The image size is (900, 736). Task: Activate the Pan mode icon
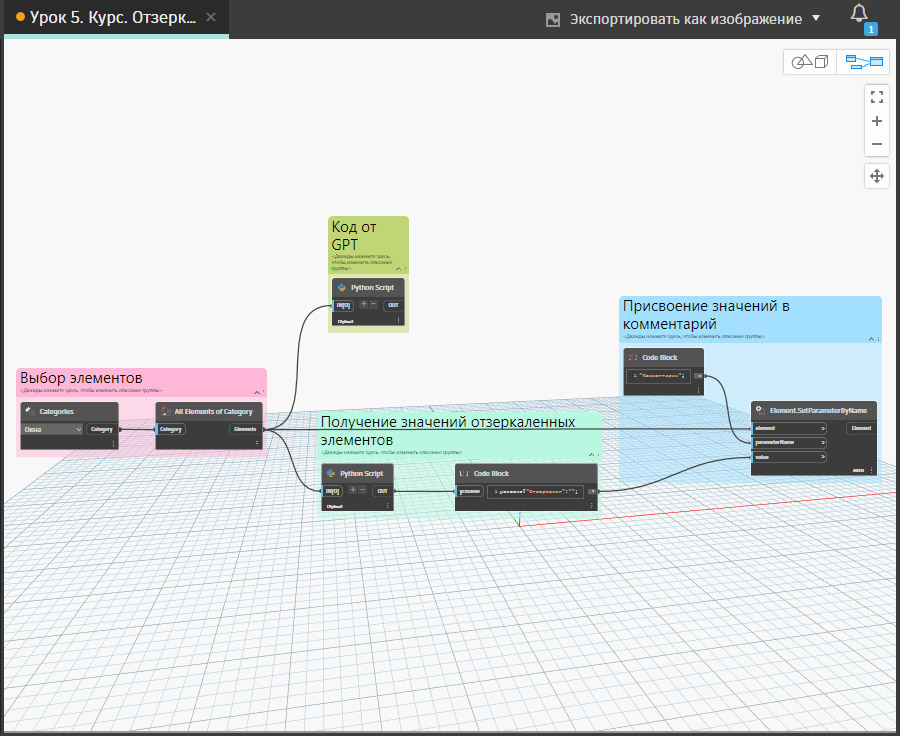click(876, 176)
